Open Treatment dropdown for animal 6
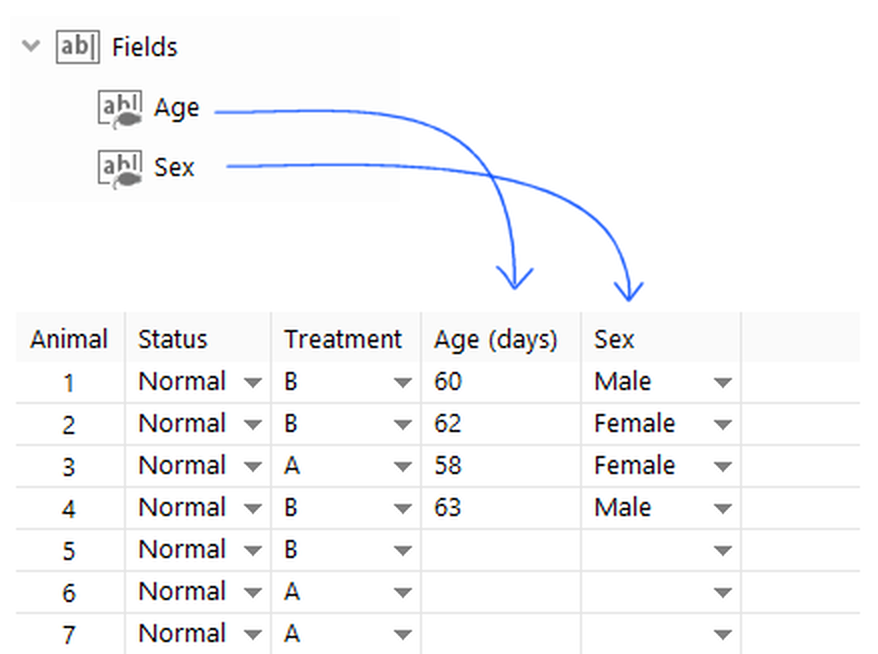Screen dimensions: 878x654 tap(402, 593)
